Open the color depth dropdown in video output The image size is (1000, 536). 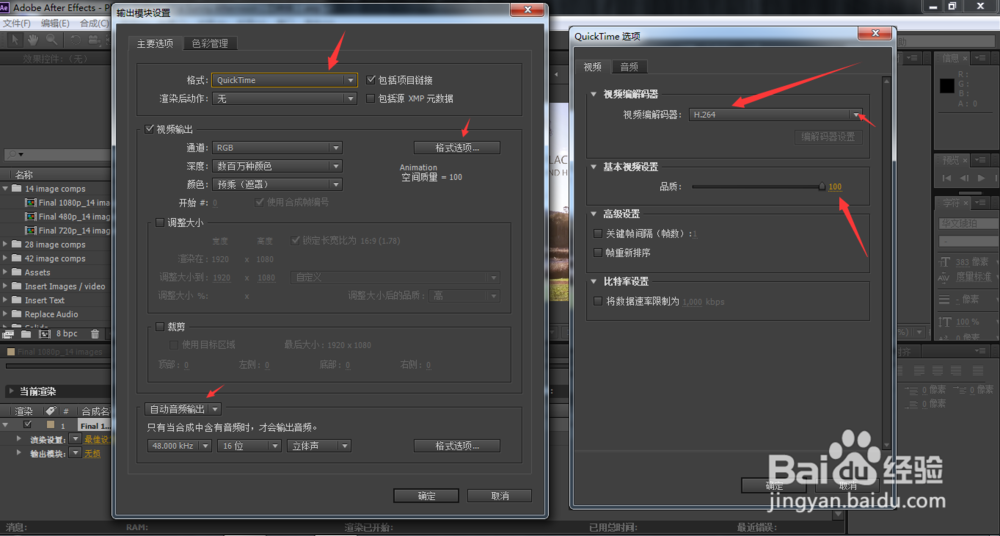tap(277, 166)
